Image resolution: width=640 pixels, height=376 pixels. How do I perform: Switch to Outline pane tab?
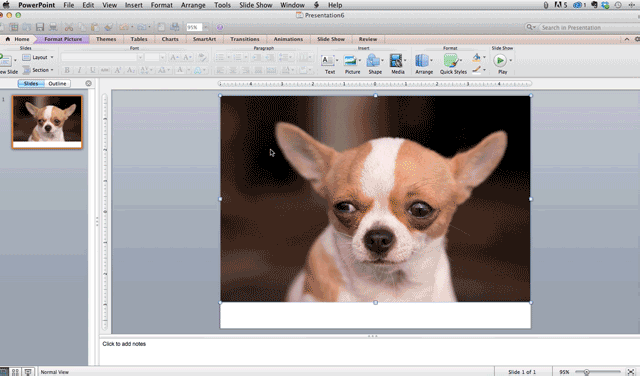click(x=57, y=83)
